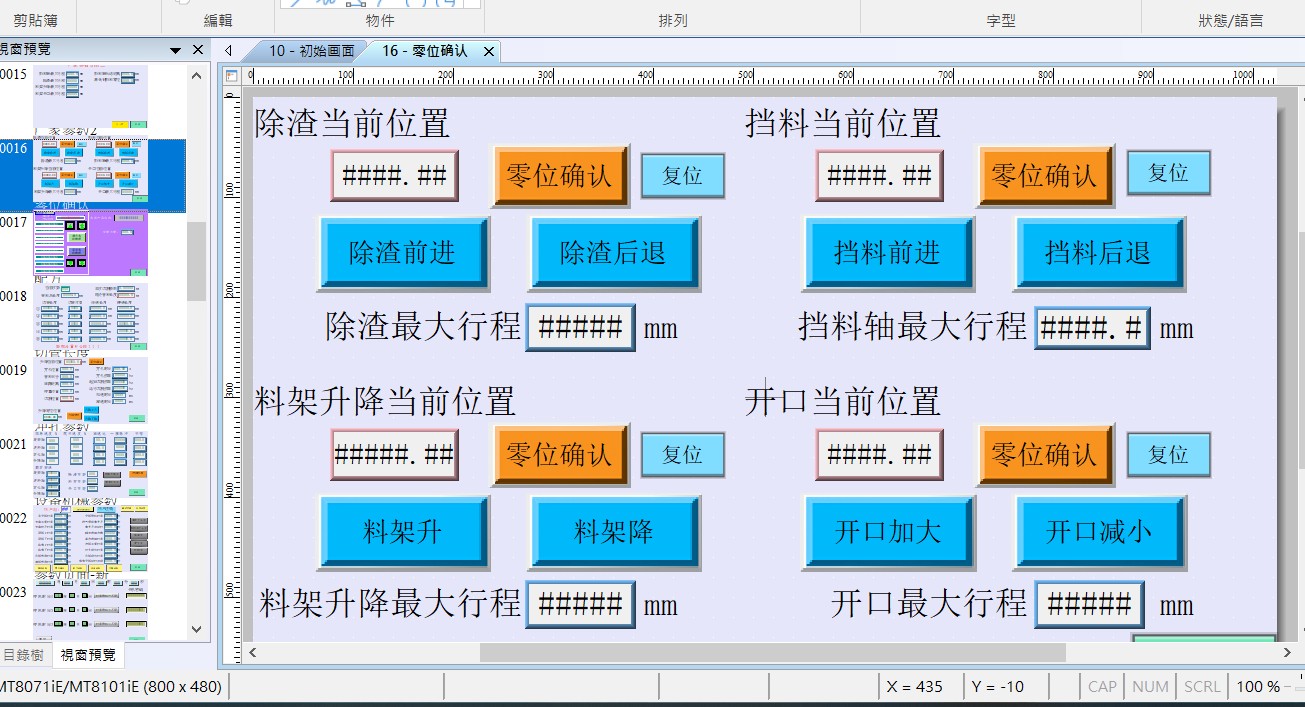Select window 0017 thumbnail in preview
Viewport: 1305px width, 707px height.
point(90,243)
